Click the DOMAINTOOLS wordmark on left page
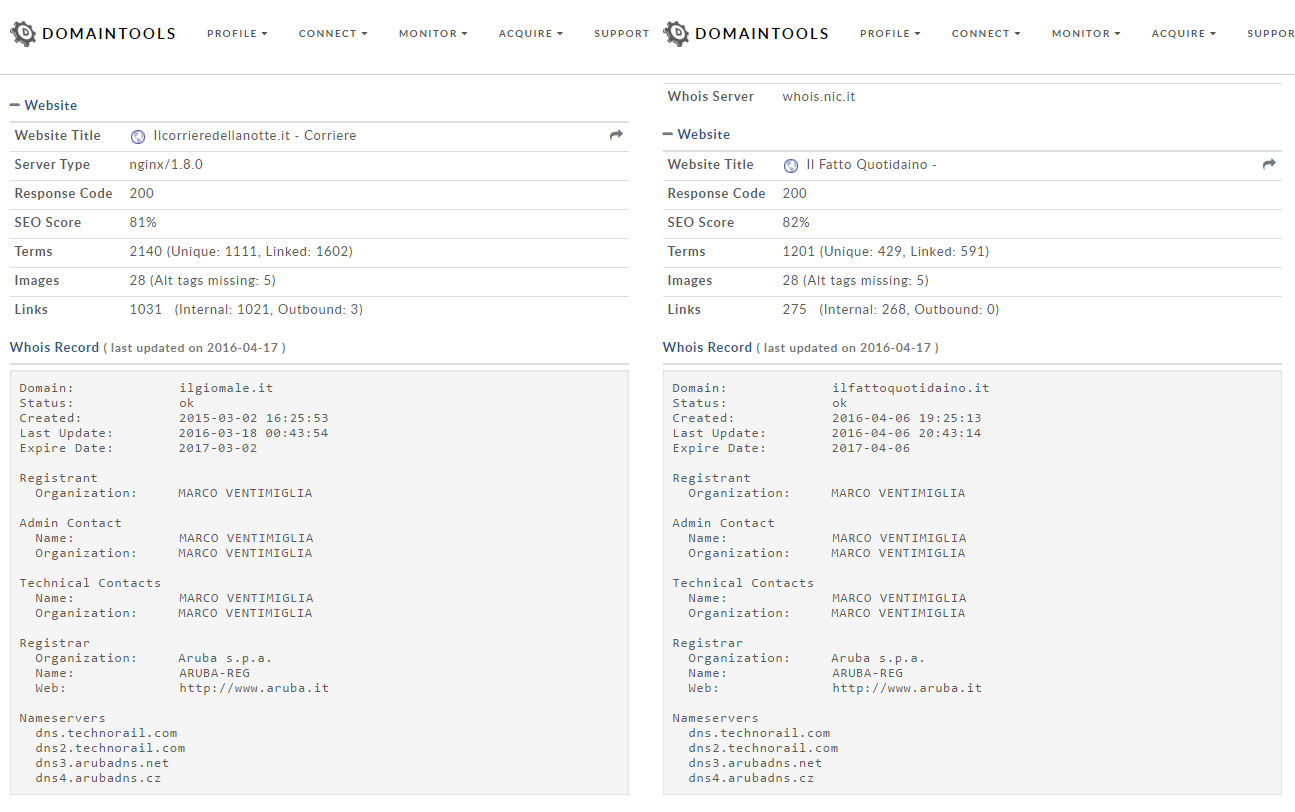This screenshot has height=812, width=1295. coord(109,33)
